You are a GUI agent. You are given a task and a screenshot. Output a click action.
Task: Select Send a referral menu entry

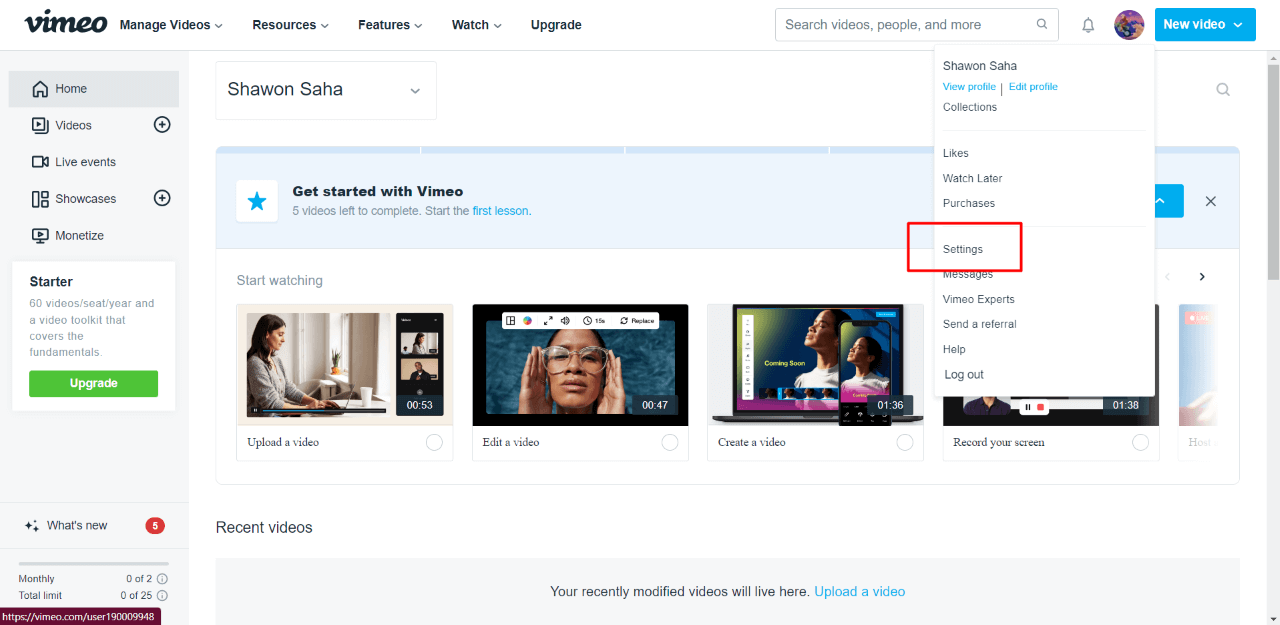click(980, 324)
